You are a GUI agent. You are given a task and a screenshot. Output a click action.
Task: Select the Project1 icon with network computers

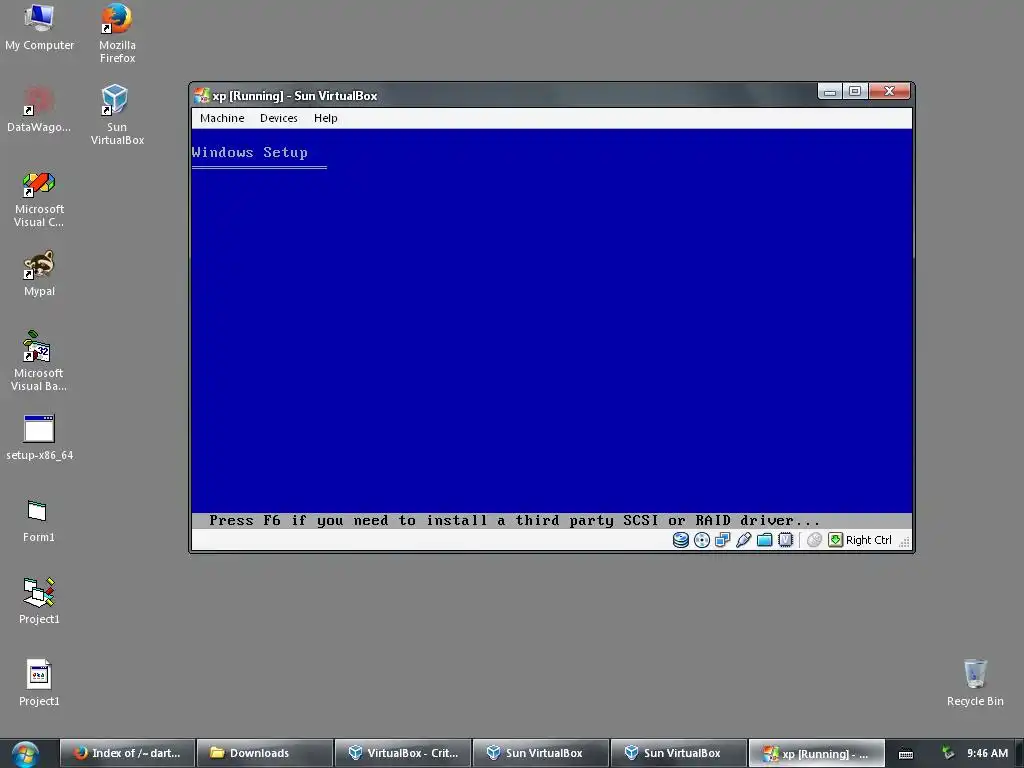point(39,601)
